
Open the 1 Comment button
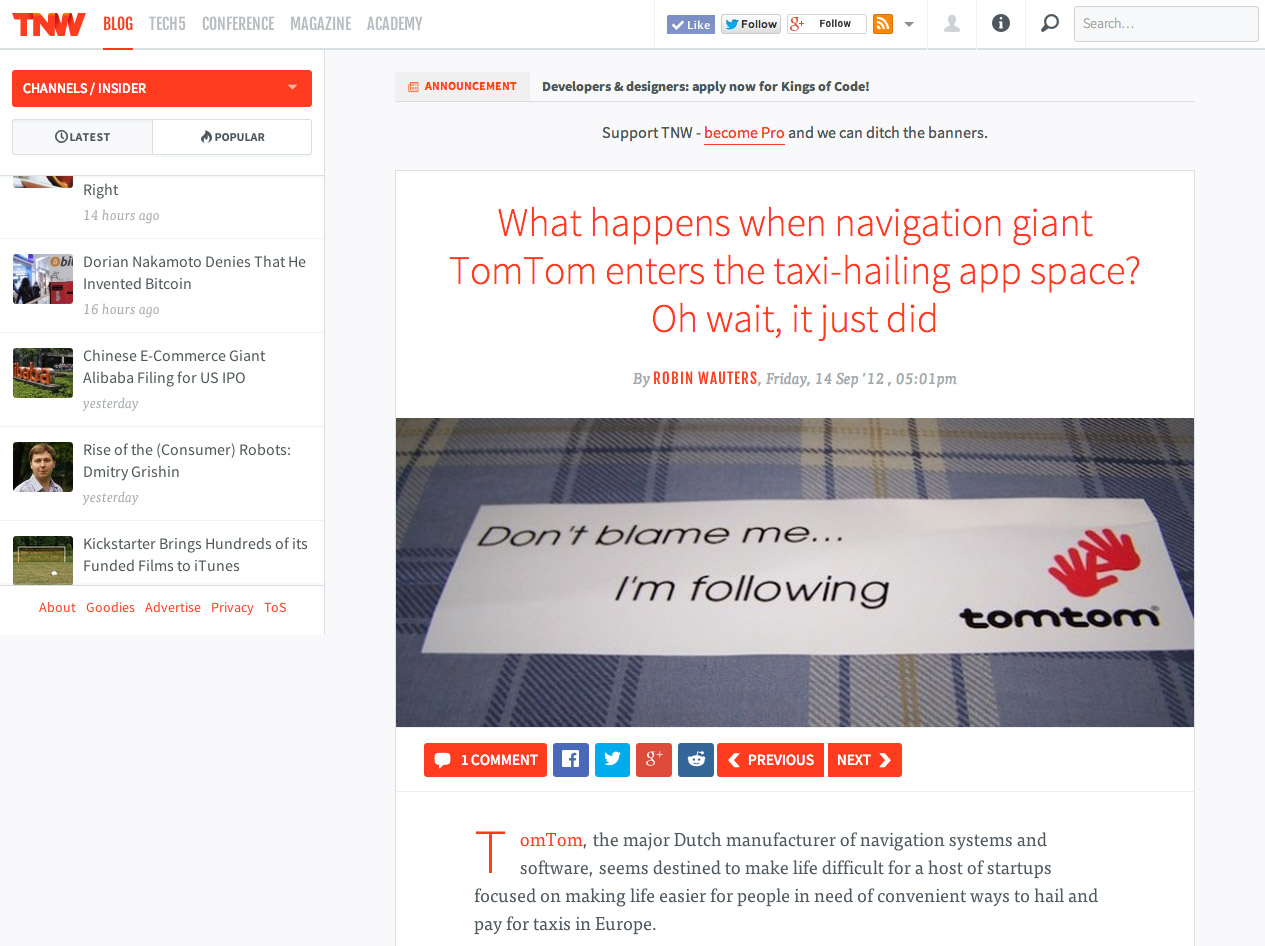(x=485, y=760)
